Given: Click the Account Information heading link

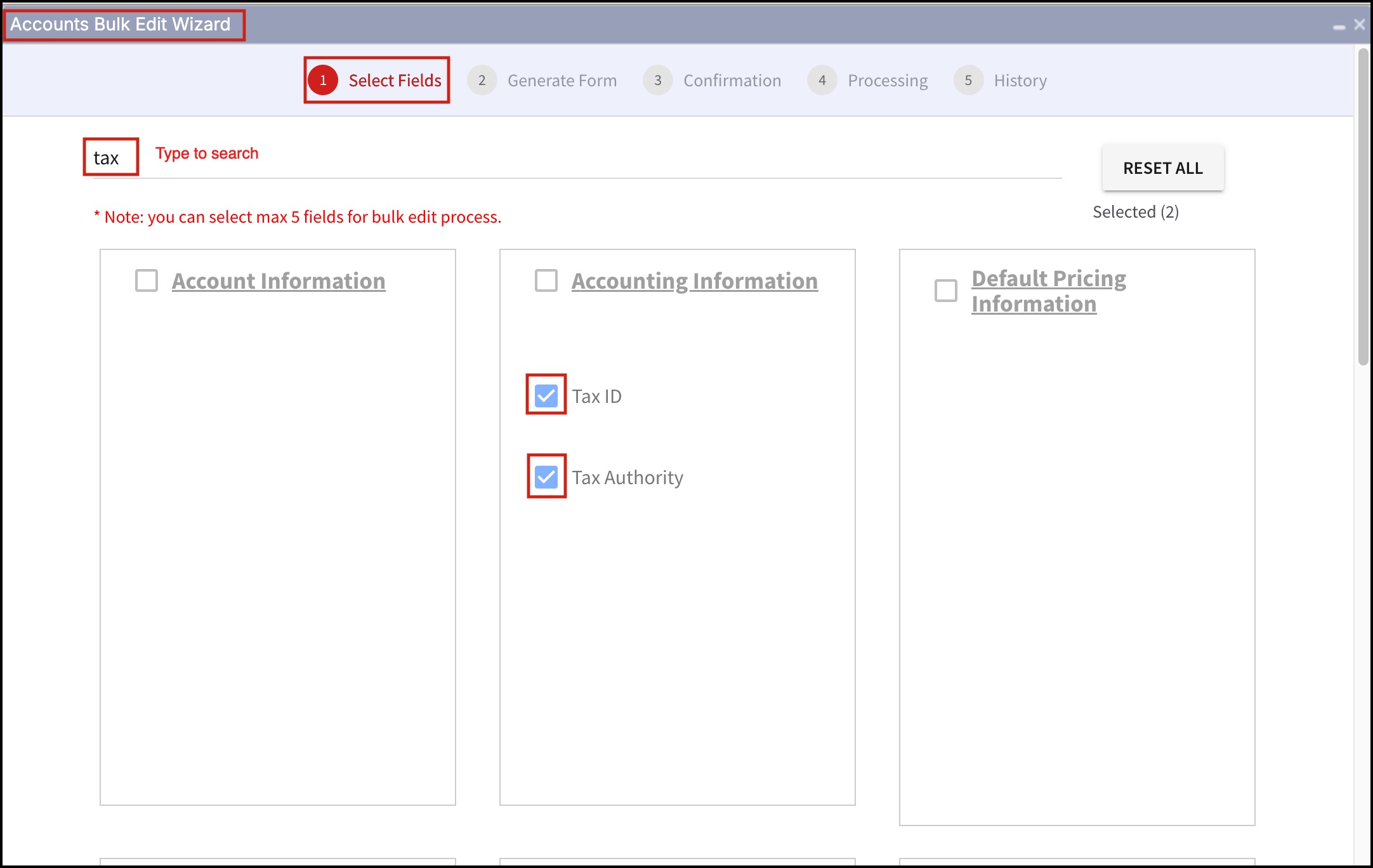Looking at the screenshot, I should pyautogui.click(x=279, y=281).
